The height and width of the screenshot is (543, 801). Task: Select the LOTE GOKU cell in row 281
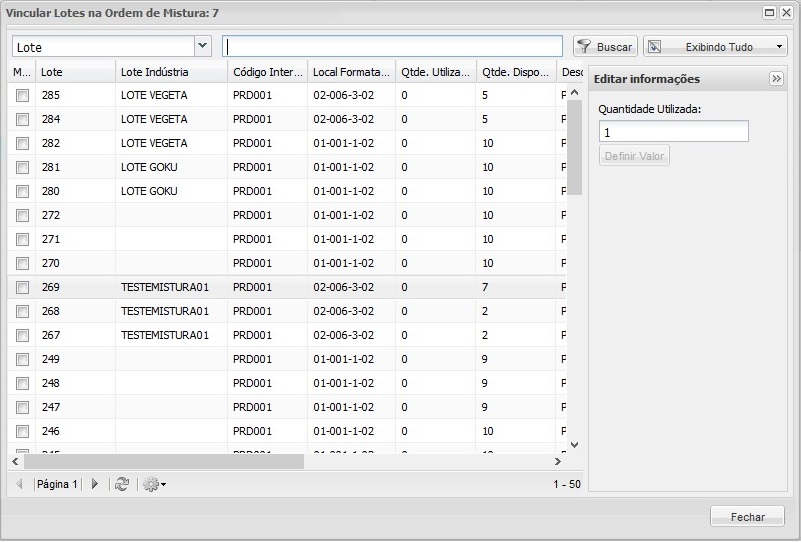tap(149, 167)
